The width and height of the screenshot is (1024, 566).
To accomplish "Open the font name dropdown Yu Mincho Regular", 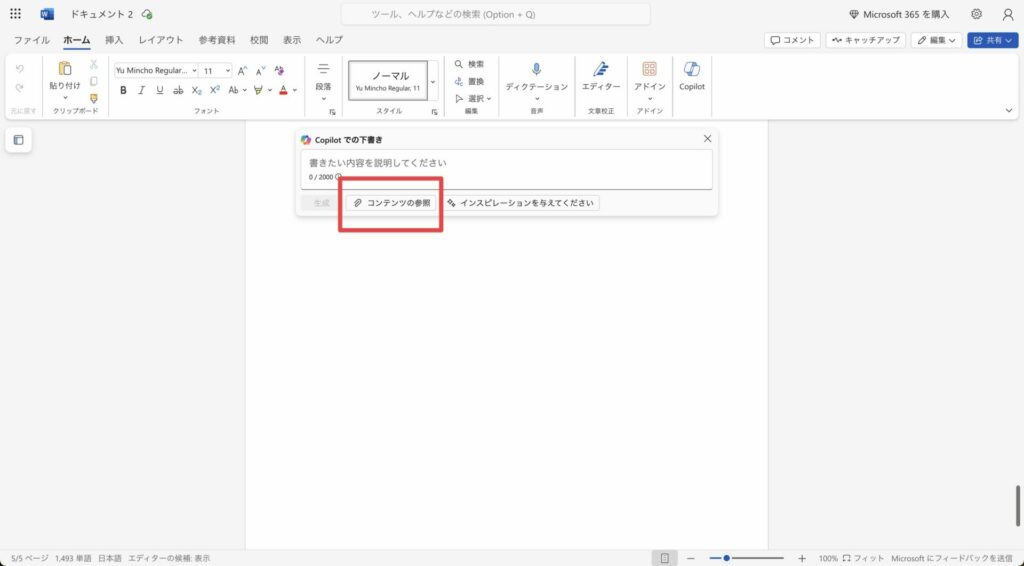I will (155, 71).
